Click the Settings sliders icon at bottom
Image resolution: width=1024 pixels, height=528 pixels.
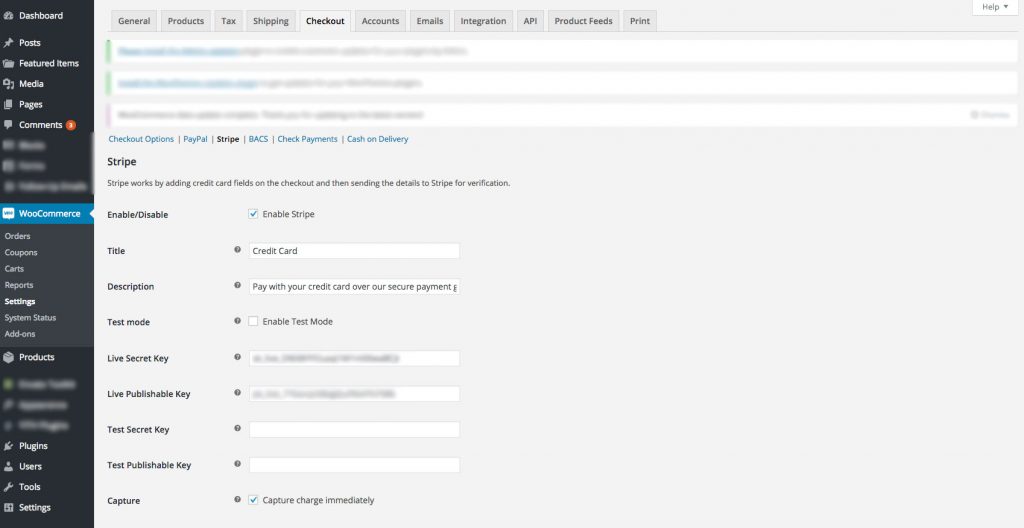(x=8, y=508)
